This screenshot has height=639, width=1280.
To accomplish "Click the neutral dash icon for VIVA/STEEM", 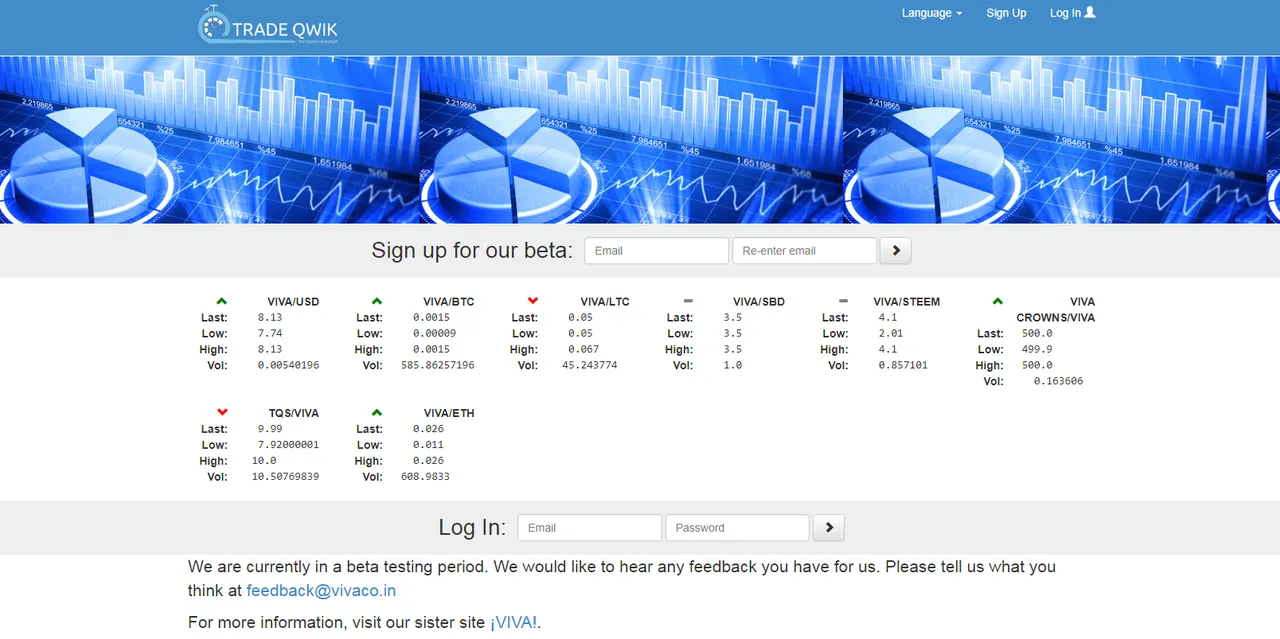I will click(x=843, y=301).
